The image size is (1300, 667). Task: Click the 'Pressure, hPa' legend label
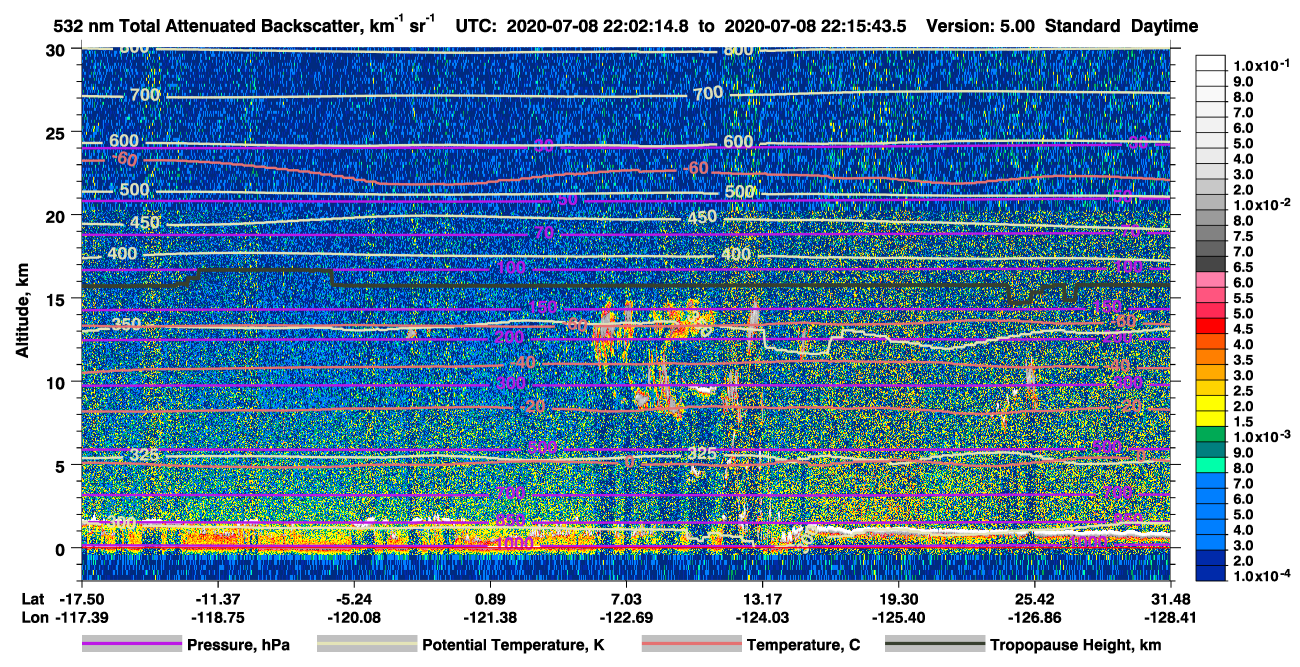240,645
